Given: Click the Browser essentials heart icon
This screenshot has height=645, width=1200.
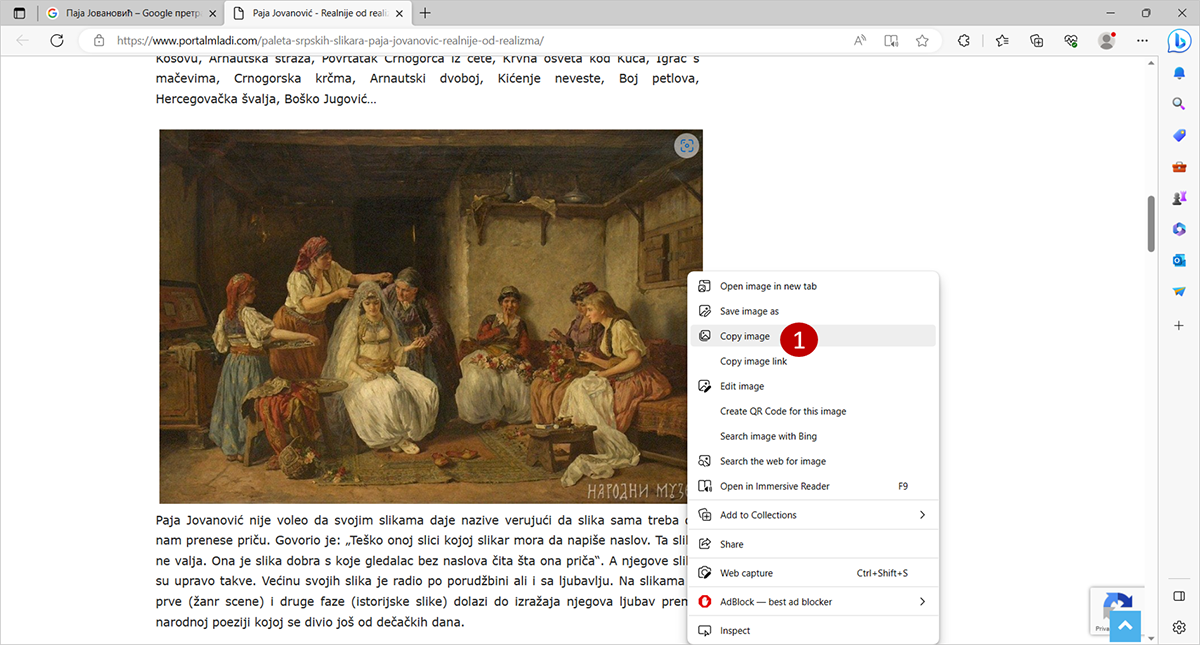Looking at the screenshot, I should click(1071, 41).
